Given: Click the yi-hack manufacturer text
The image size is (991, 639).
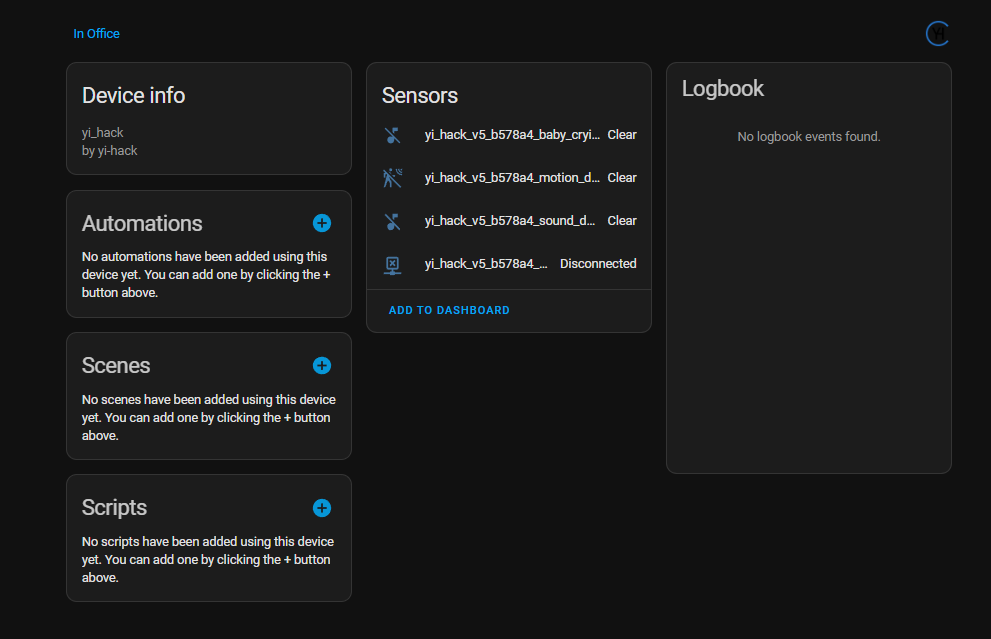Looking at the screenshot, I should pos(105,150).
